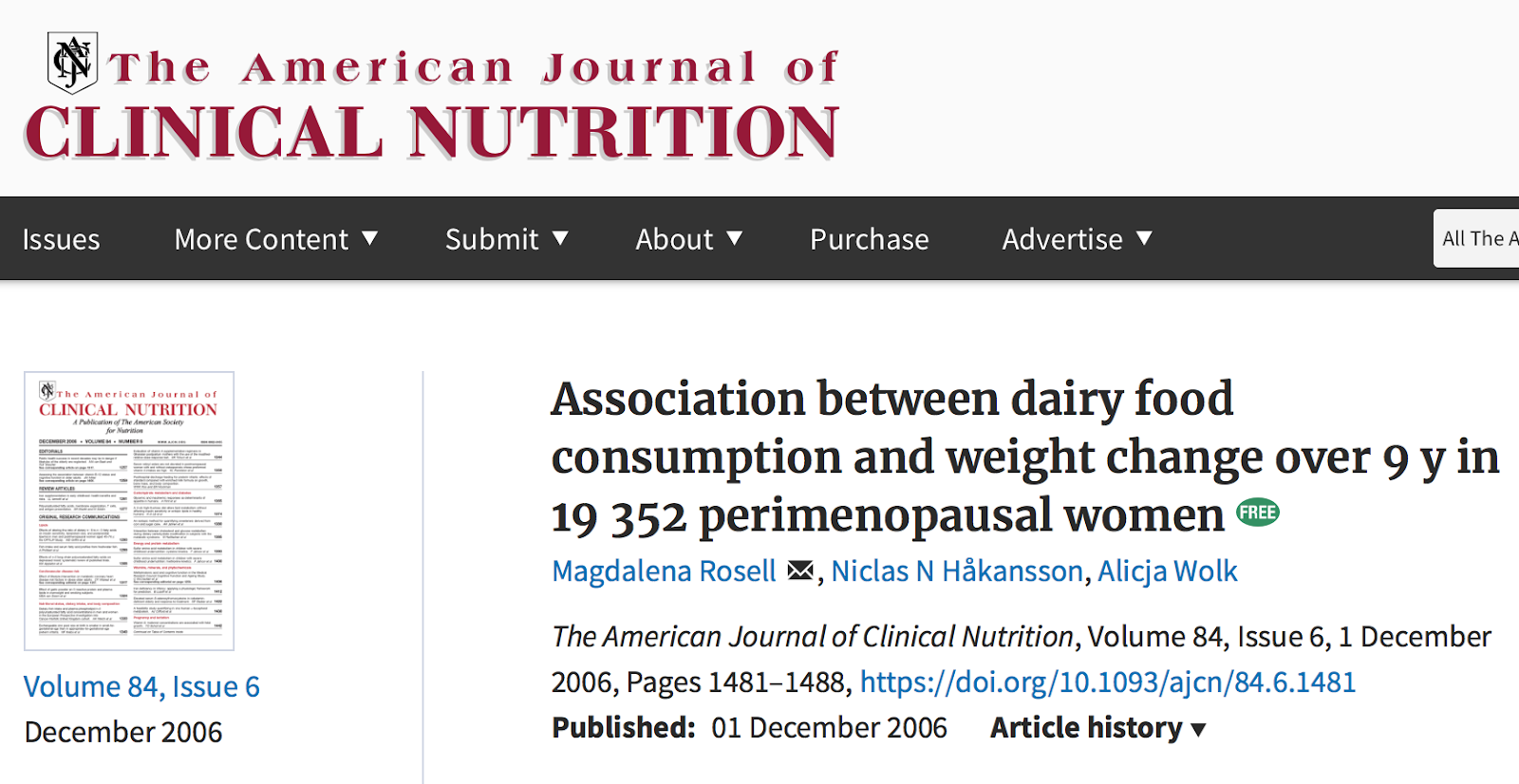Screen dimensions: 1519x784
Task: Click the AJCN shield logo icon
Action: point(72,63)
